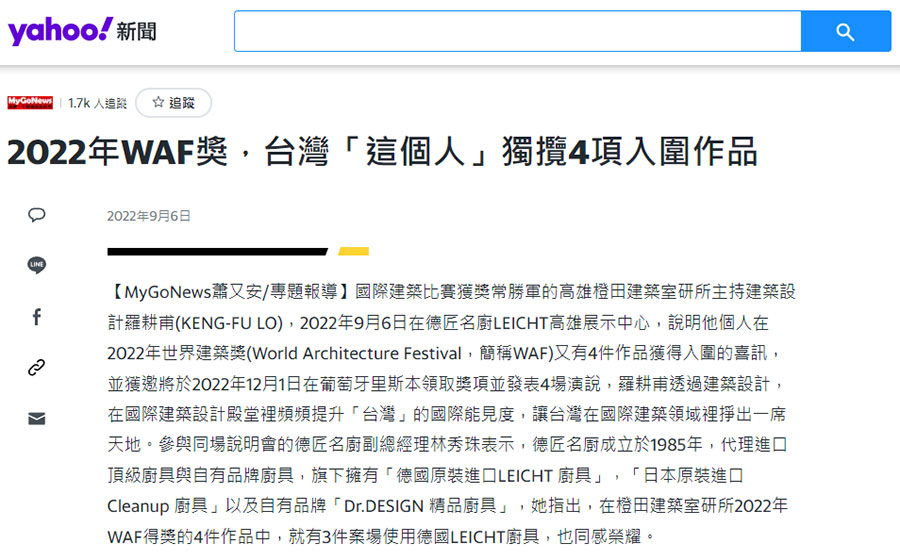
Task: Click 'Cleanup 廚具' text in article
Action: [158, 506]
